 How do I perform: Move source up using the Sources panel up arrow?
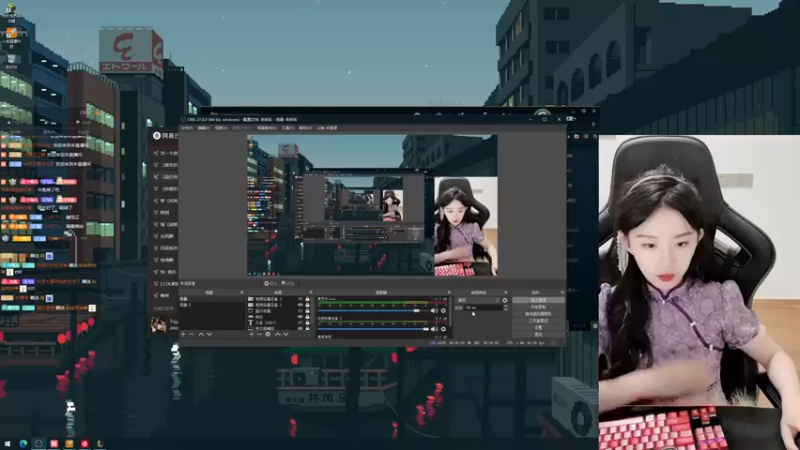coord(278,334)
